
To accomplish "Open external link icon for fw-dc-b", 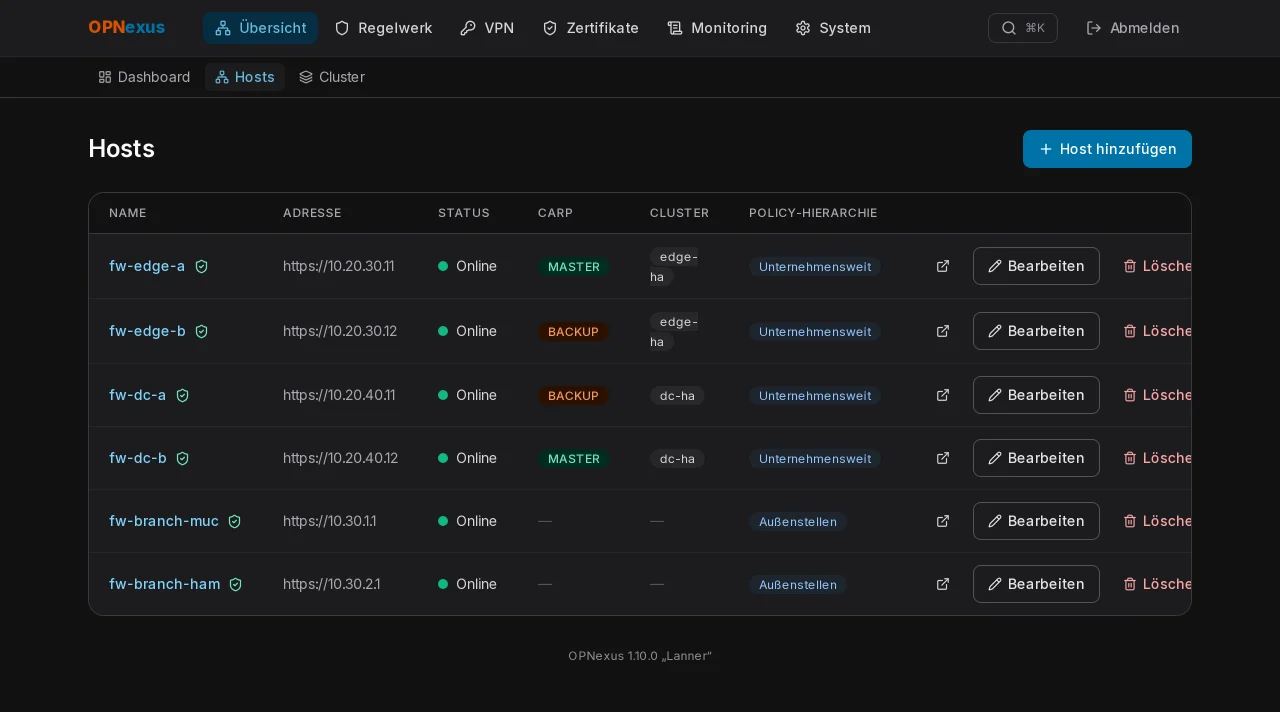I will point(943,458).
